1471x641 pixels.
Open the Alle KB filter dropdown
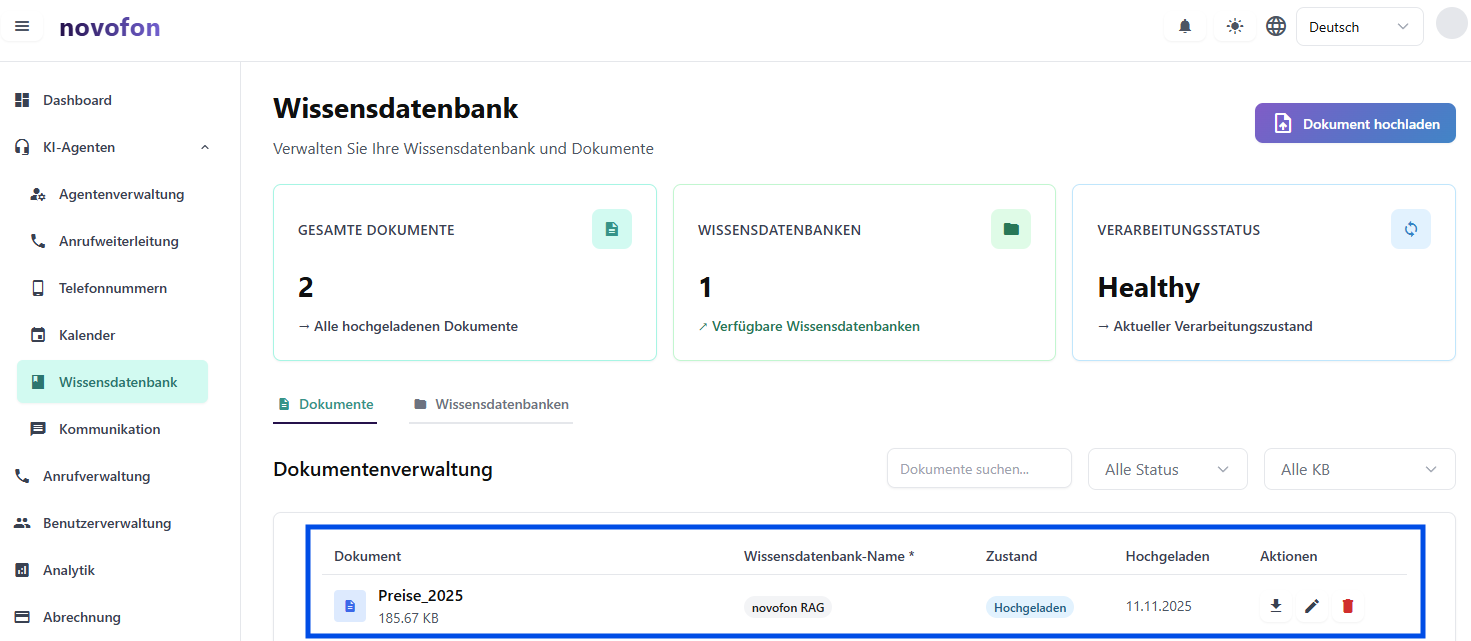pos(1359,469)
